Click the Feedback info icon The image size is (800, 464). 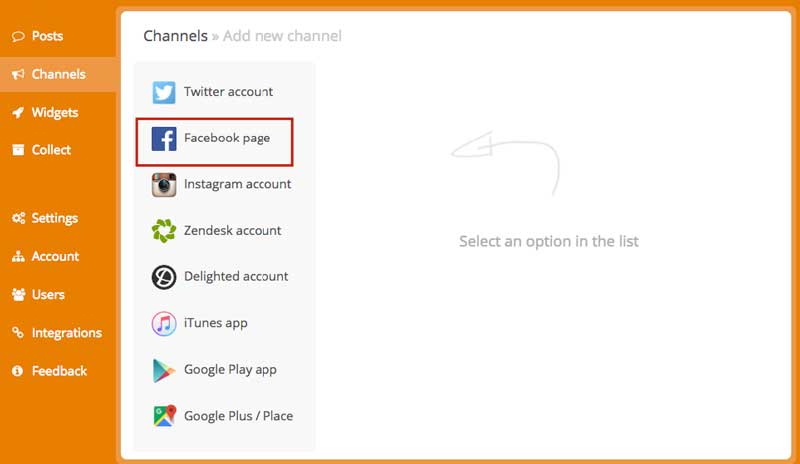coord(18,371)
